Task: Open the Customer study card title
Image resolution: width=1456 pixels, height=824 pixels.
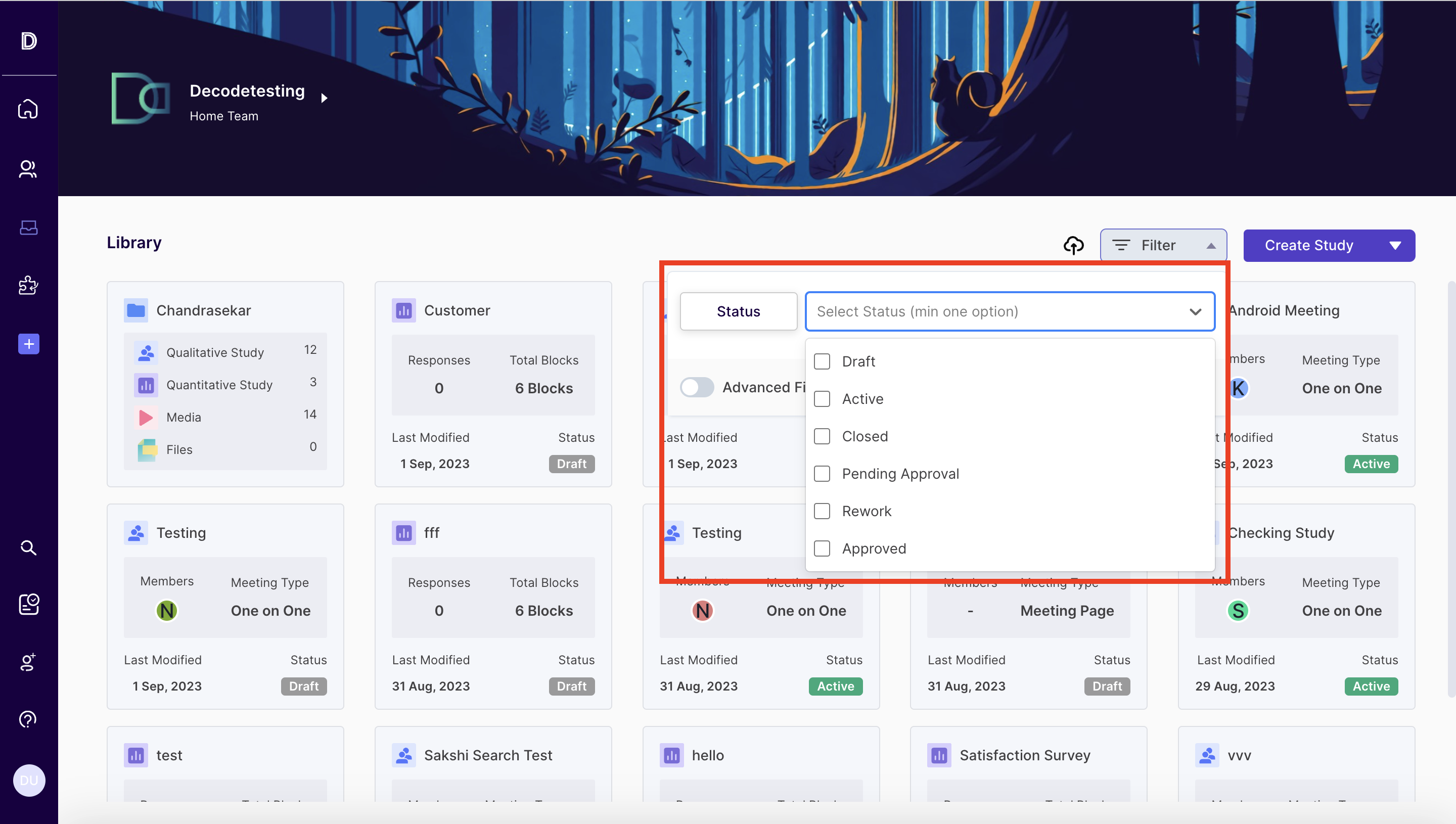Action: (457, 310)
